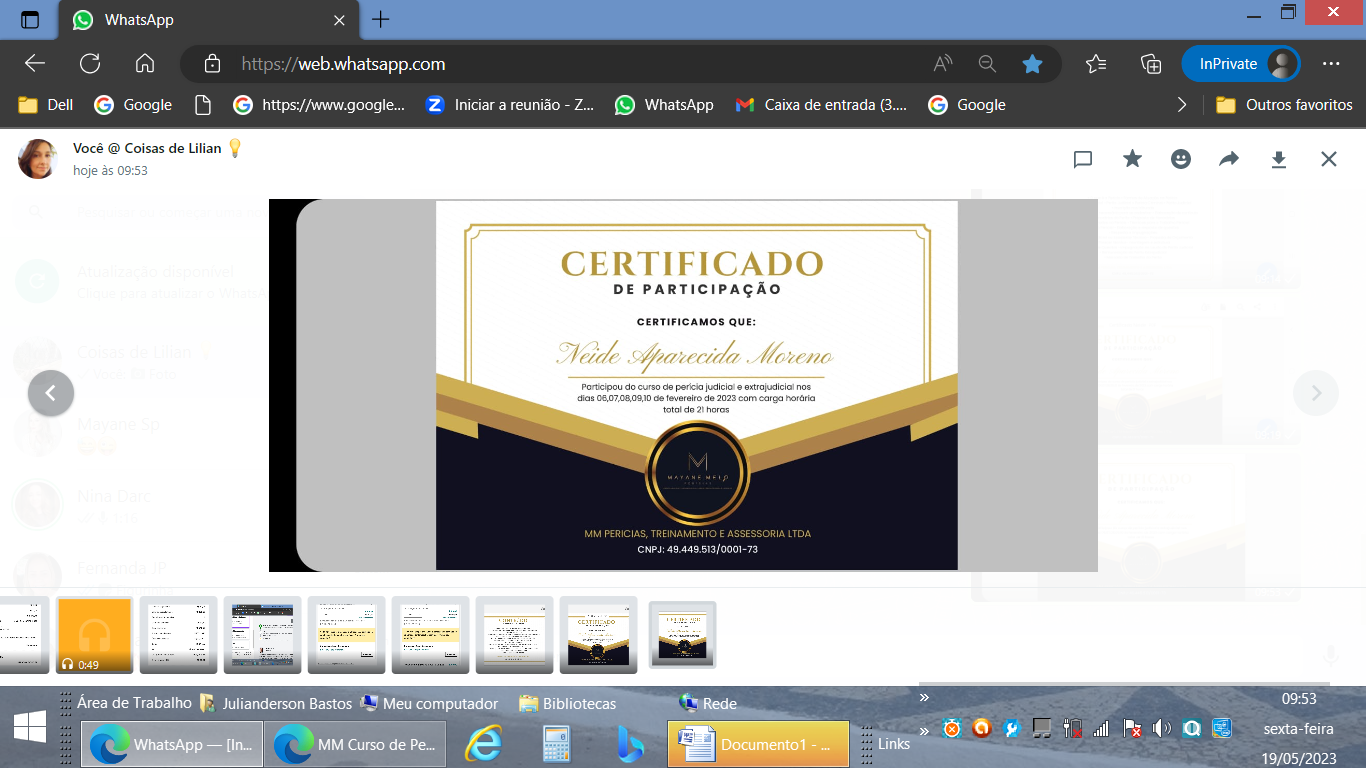Image resolution: width=1366 pixels, height=768 pixels.
Task: Open the WhatsApp bookmark in favorites bar
Action: [x=664, y=105]
